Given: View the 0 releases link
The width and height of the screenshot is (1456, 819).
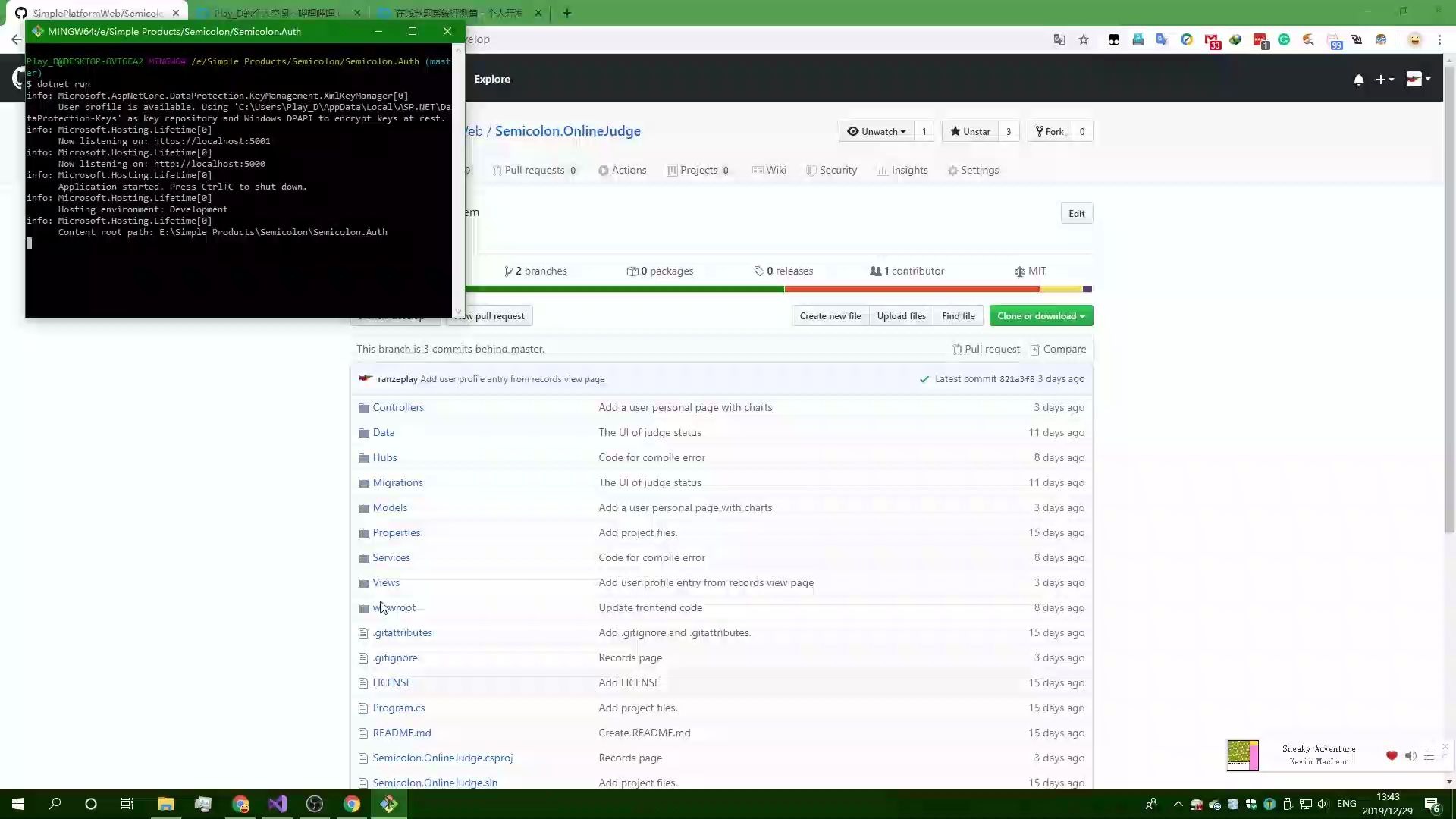Looking at the screenshot, I should (x=783, y=271).
